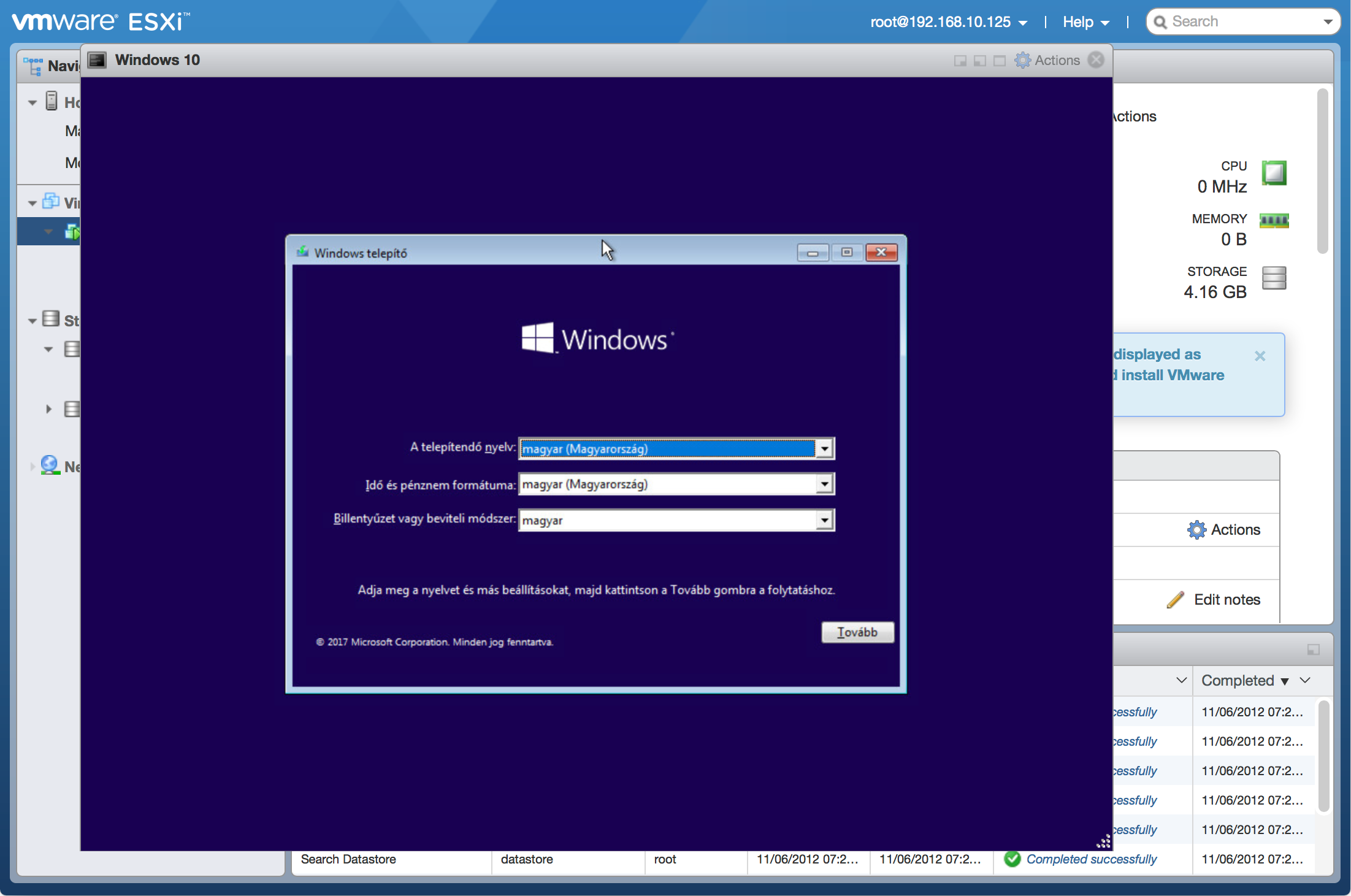Image resolution: width=1351 pixels, height=896 pixels.
Task: Open result column options chevron left of Completed
Action: 1181,680
